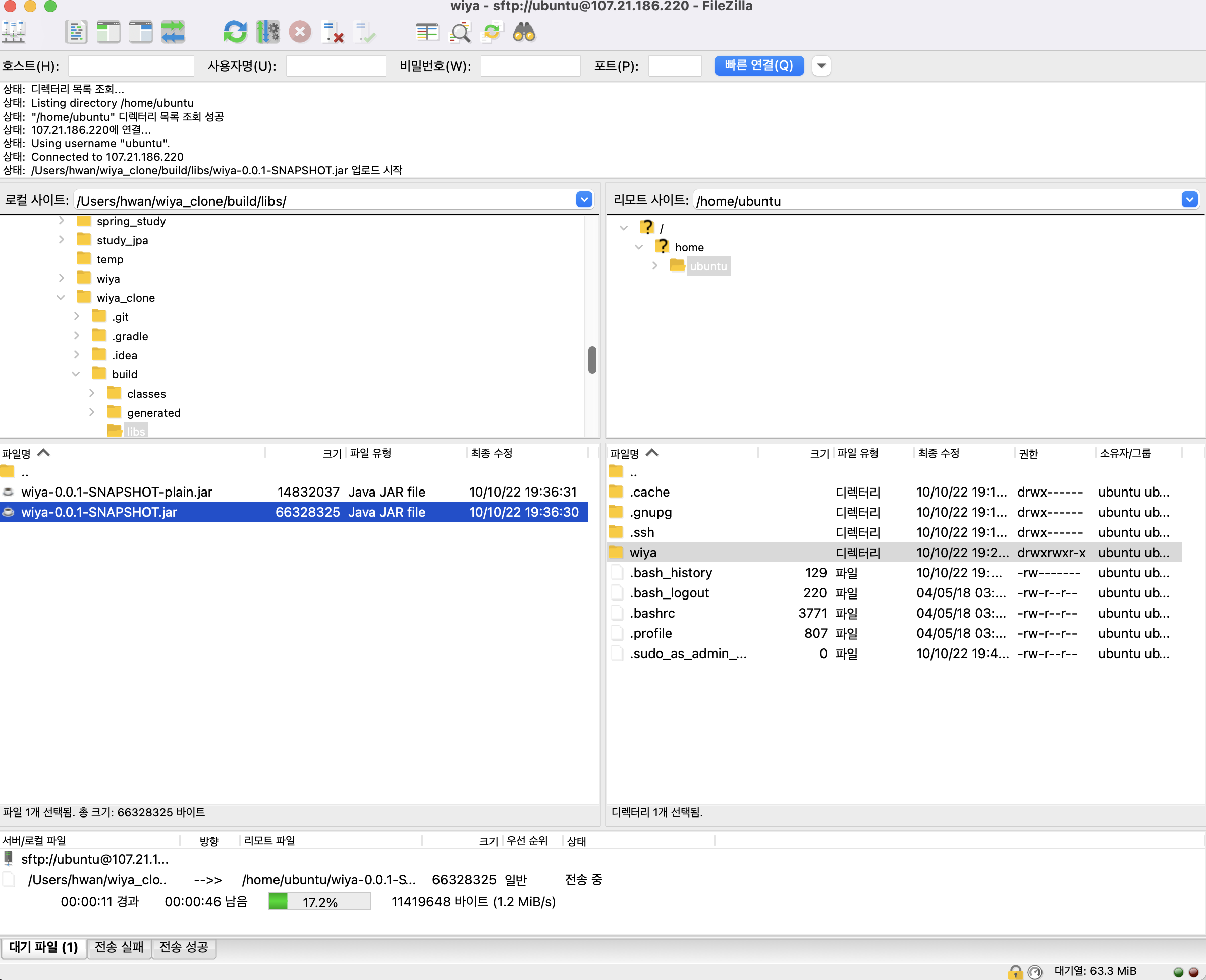Open directory listing filters icon
This screenshot has width=1206, height=980.
click(x=427, y=32)
